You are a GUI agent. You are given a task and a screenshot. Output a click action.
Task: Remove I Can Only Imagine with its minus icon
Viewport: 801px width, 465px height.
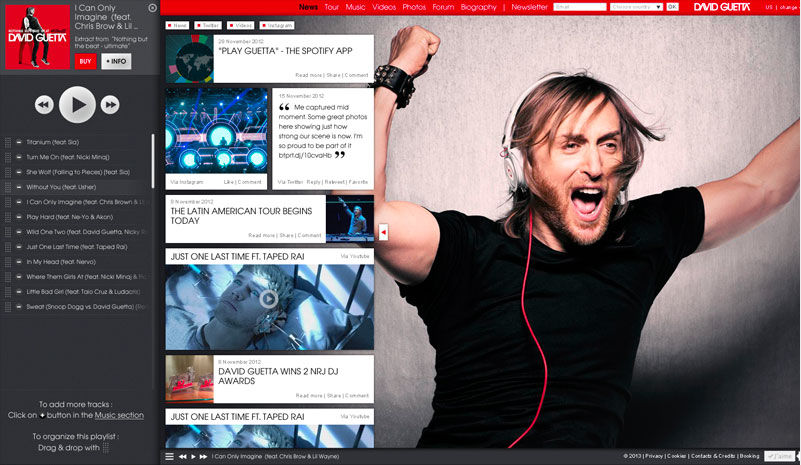[19, 202]
